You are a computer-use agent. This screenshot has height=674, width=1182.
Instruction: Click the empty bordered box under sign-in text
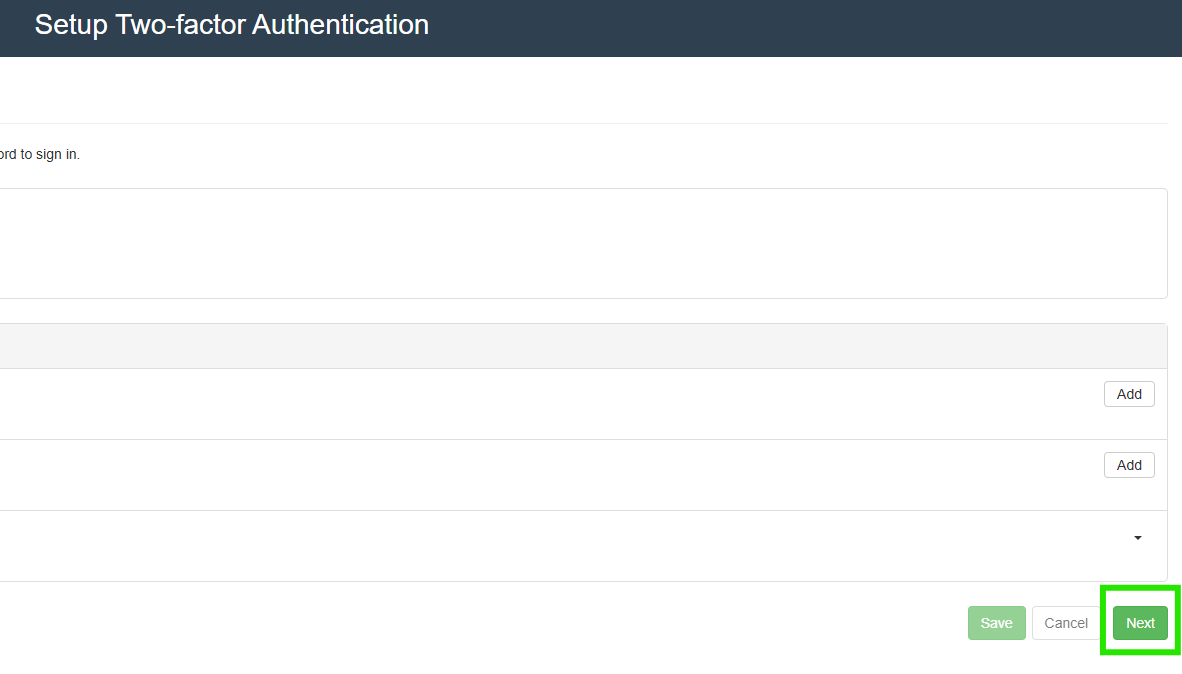[580, 243]
